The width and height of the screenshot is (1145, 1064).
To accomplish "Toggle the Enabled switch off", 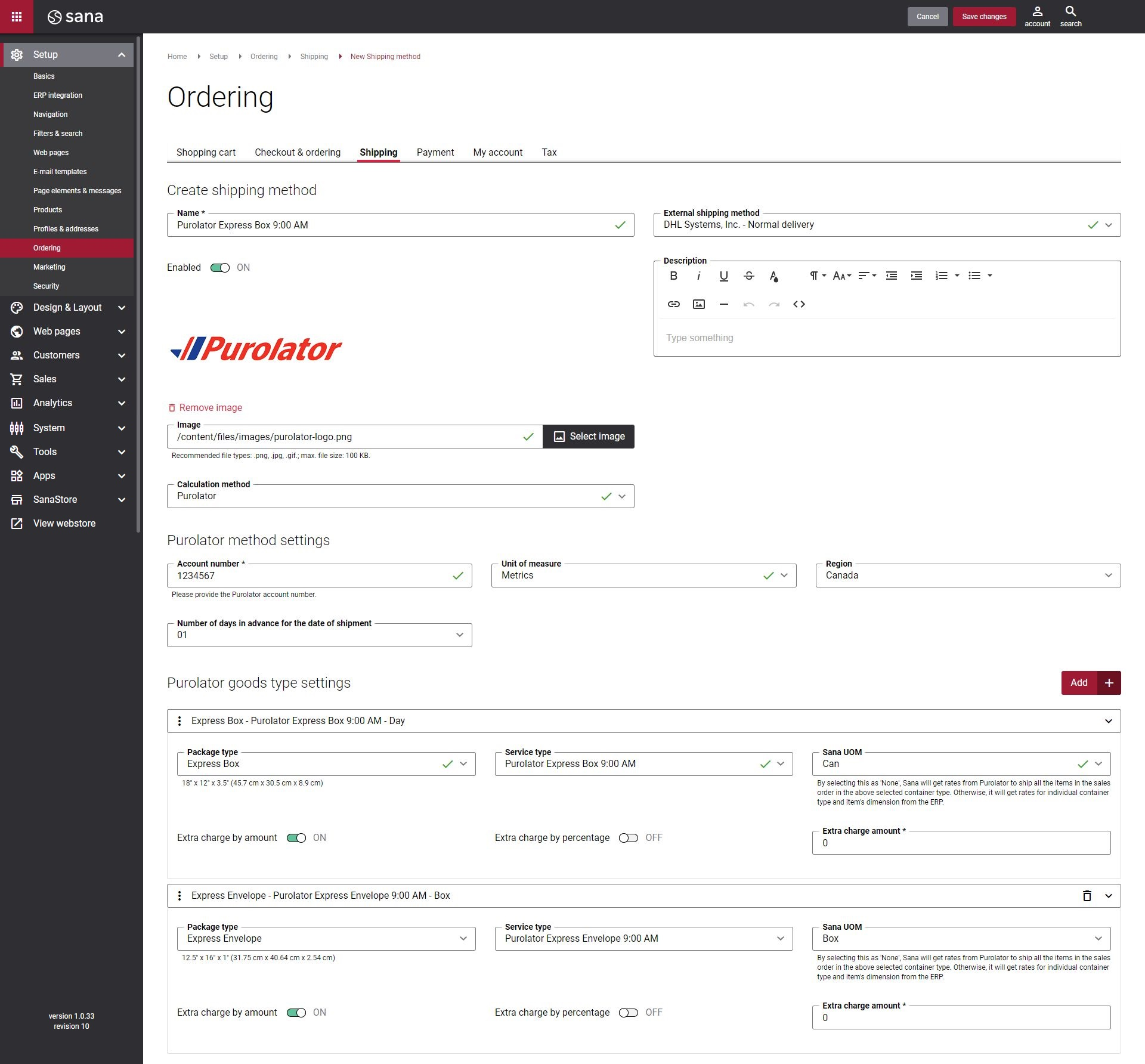I will point(220,268).
